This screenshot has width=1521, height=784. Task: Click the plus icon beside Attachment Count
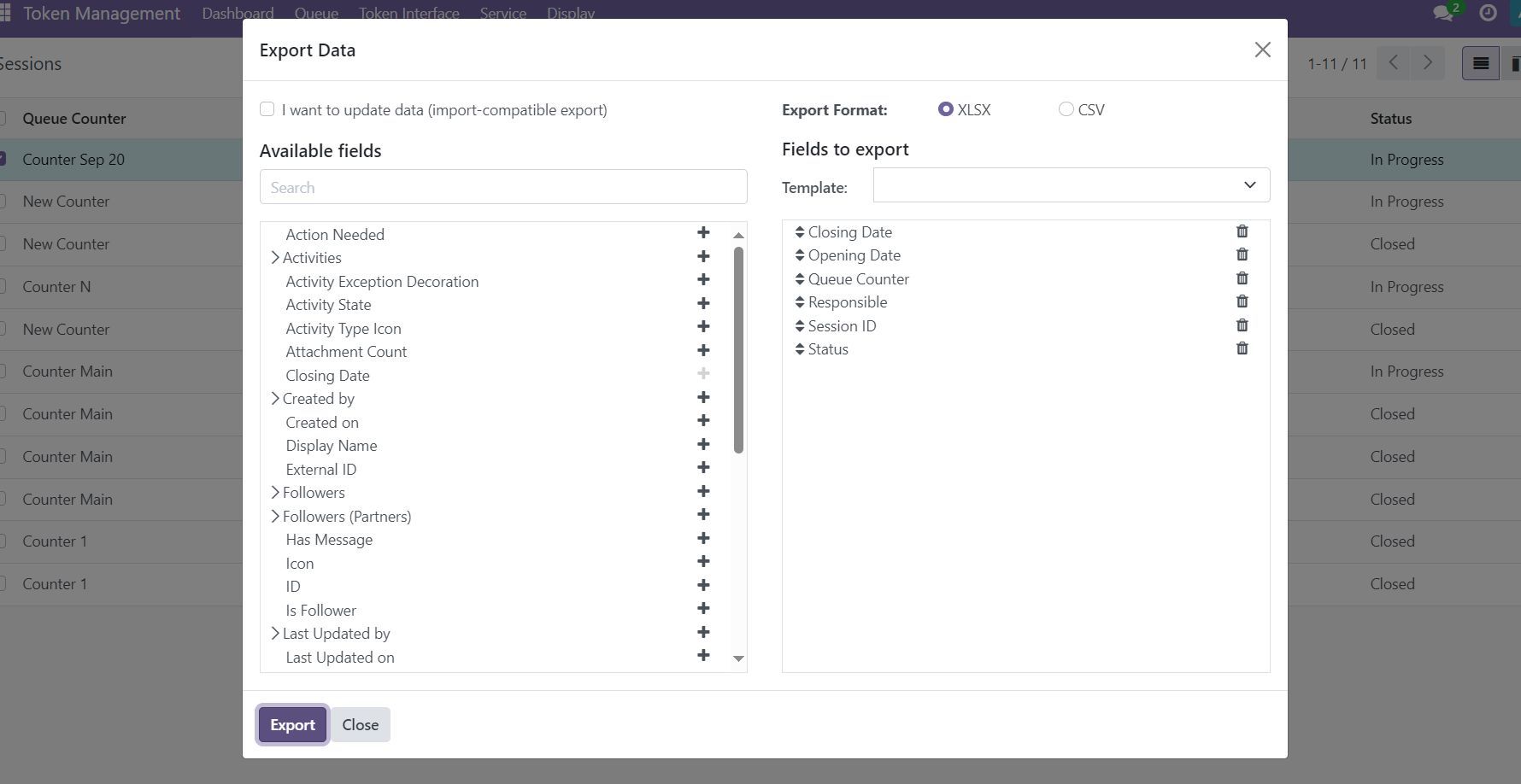click(x=703, y=351)
